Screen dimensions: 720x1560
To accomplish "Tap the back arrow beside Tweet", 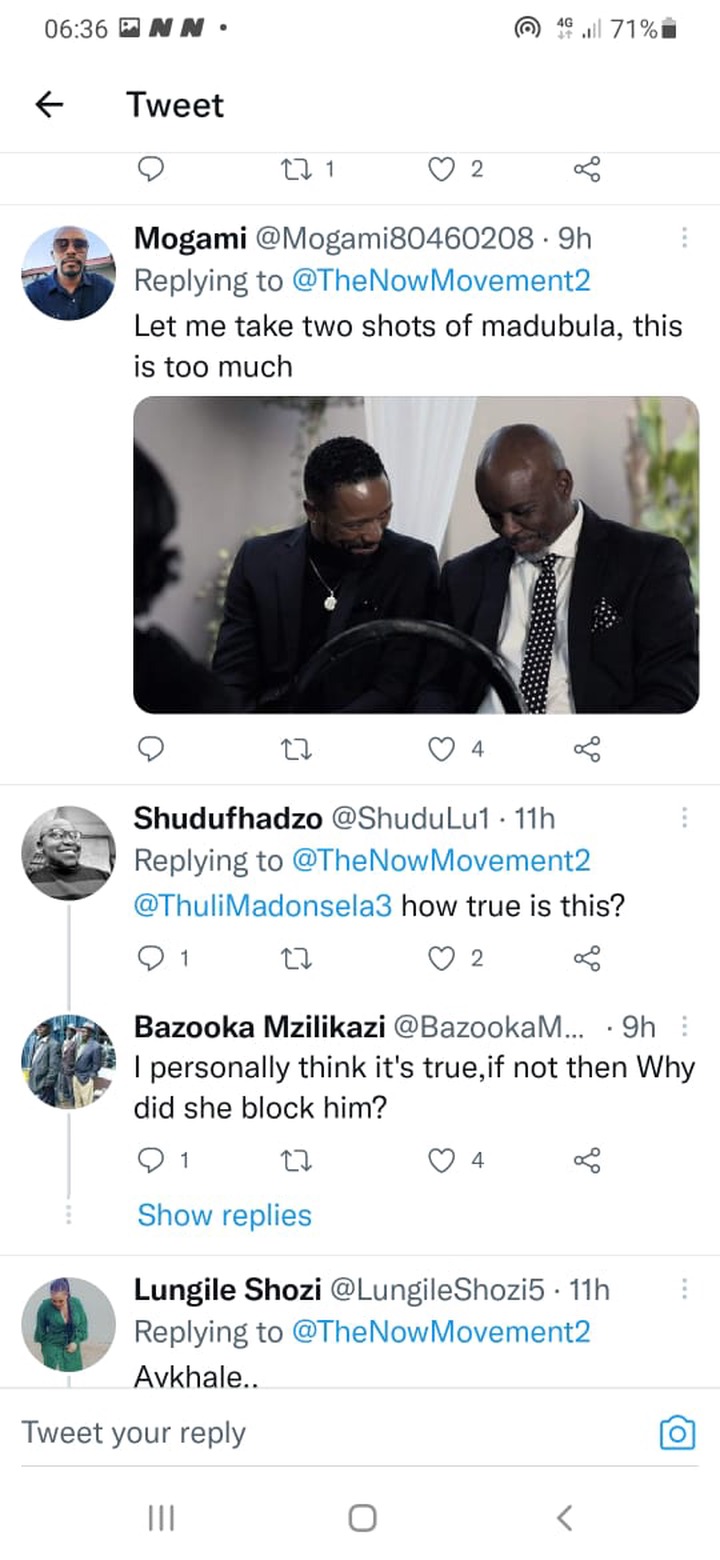I will click(49, 105).
